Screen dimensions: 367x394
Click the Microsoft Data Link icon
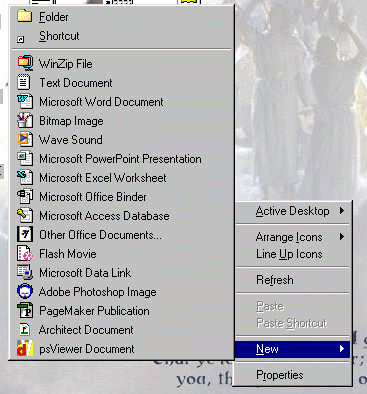pyautogui.click(x=25, y=272)
